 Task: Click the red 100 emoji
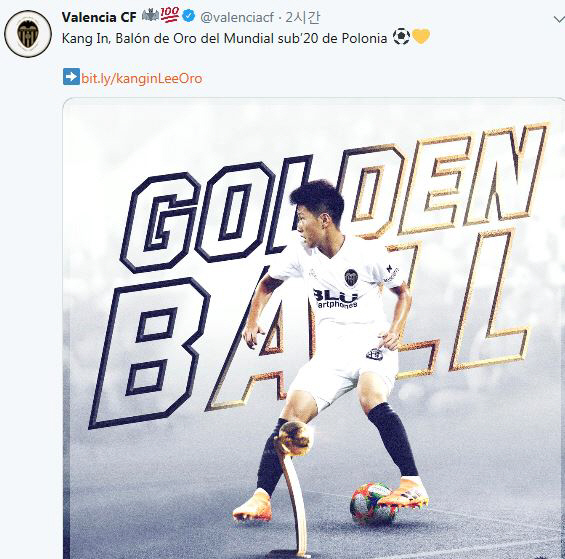point(170,15)
